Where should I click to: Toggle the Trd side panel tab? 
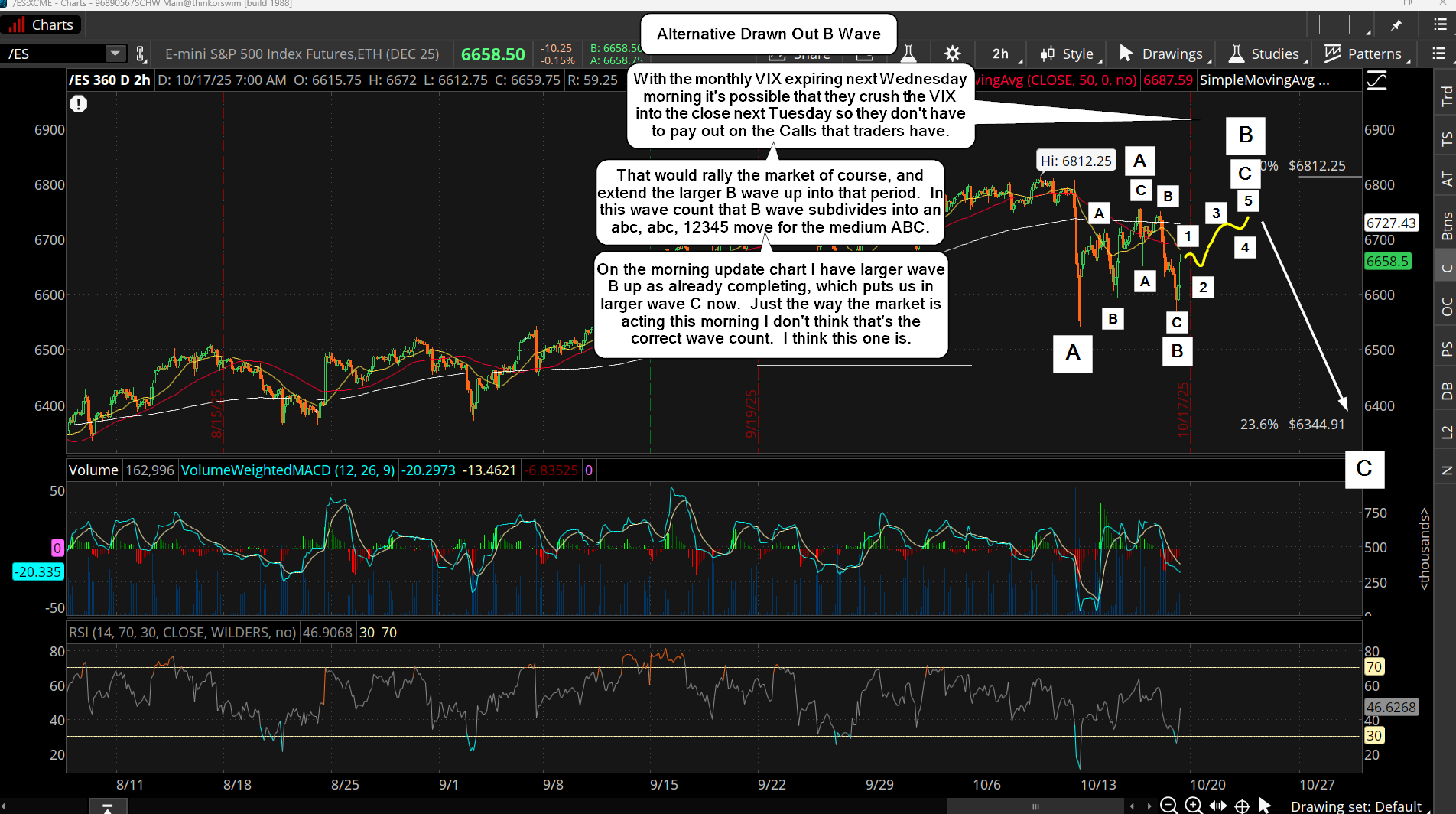(1446, 96)
